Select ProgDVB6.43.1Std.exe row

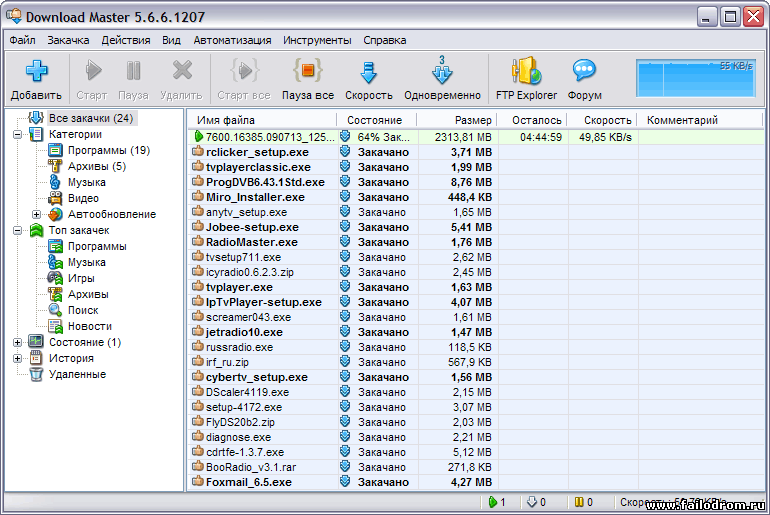(x=476, y=182)
